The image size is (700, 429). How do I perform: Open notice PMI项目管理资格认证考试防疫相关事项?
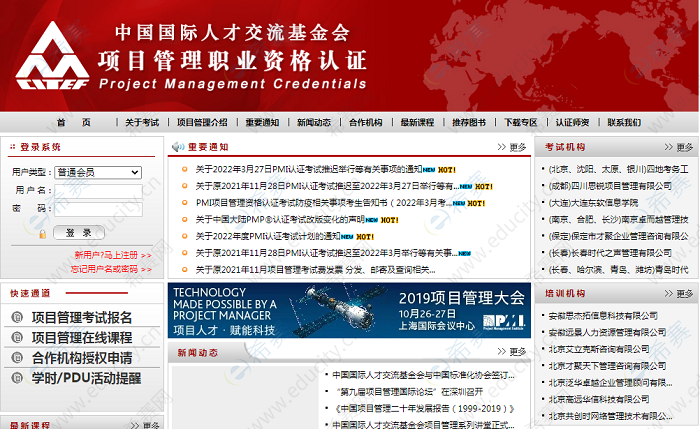click(324, 203)
